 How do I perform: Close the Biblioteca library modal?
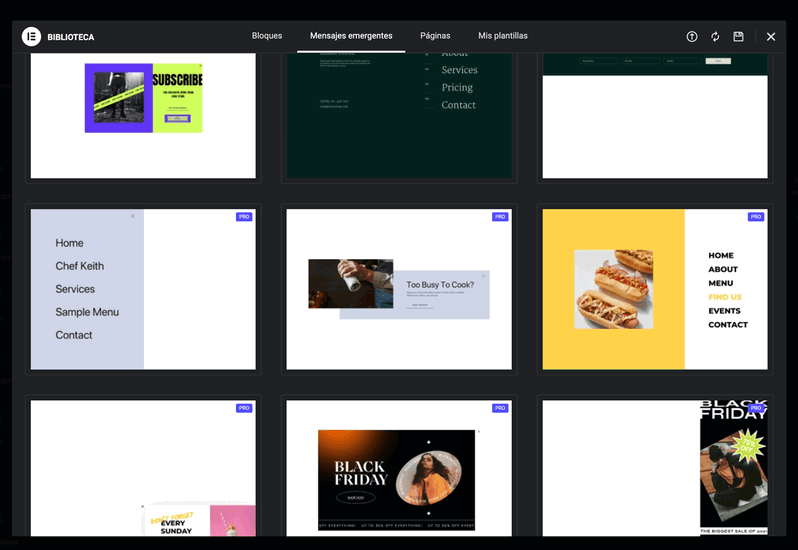[771, 37]
